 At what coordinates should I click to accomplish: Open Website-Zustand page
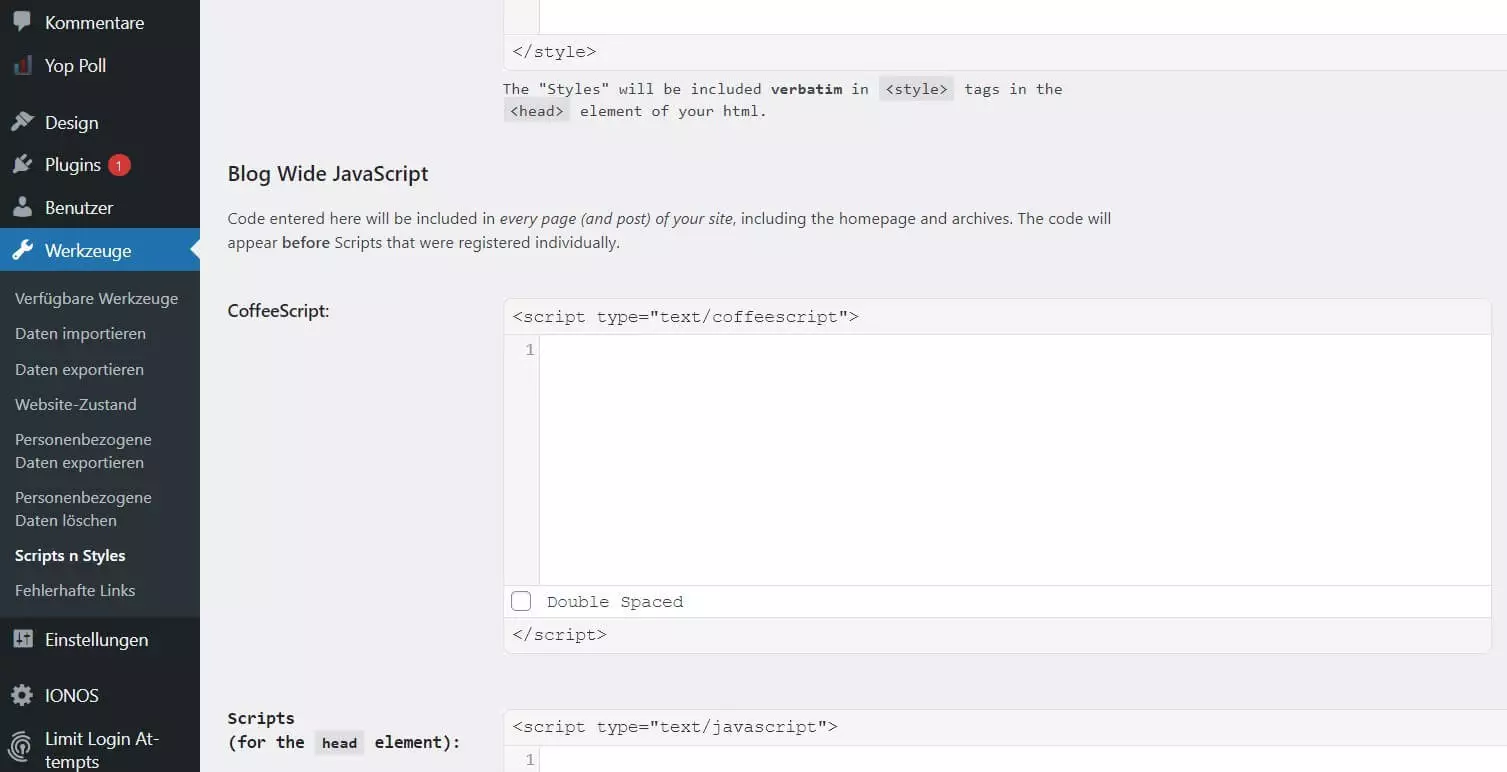coord(76,404)
